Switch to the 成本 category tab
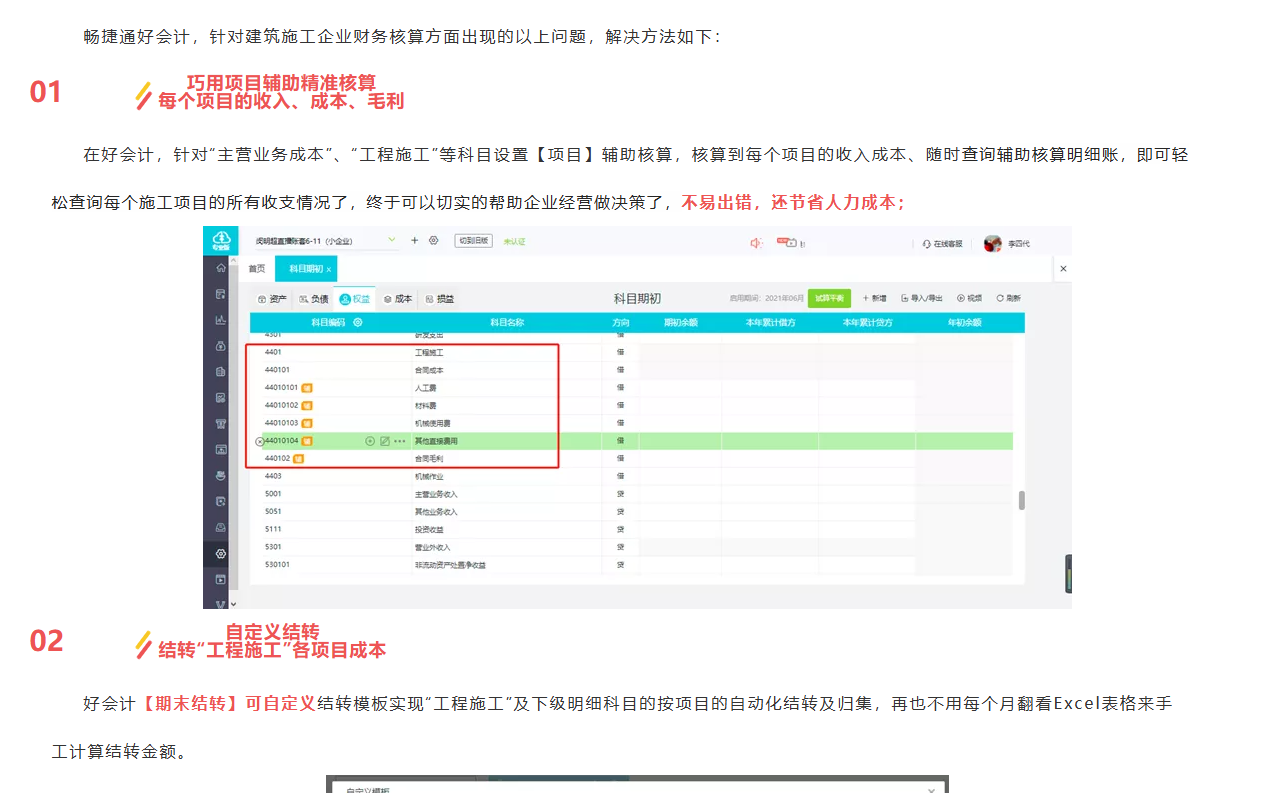The image size is (1279, 793). [x=397, y=298]
